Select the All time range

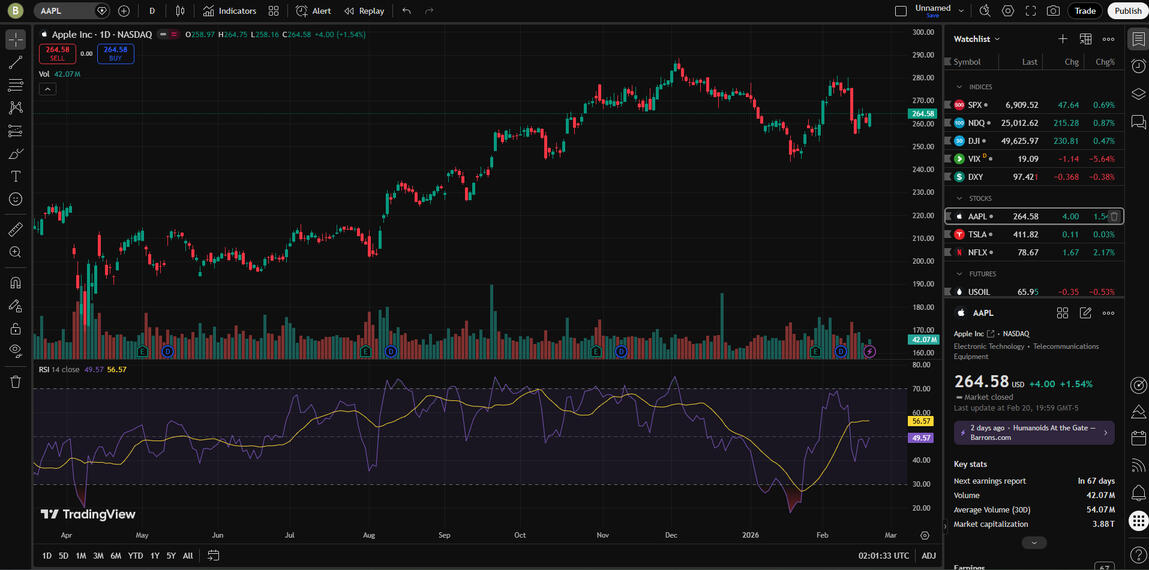188,555
